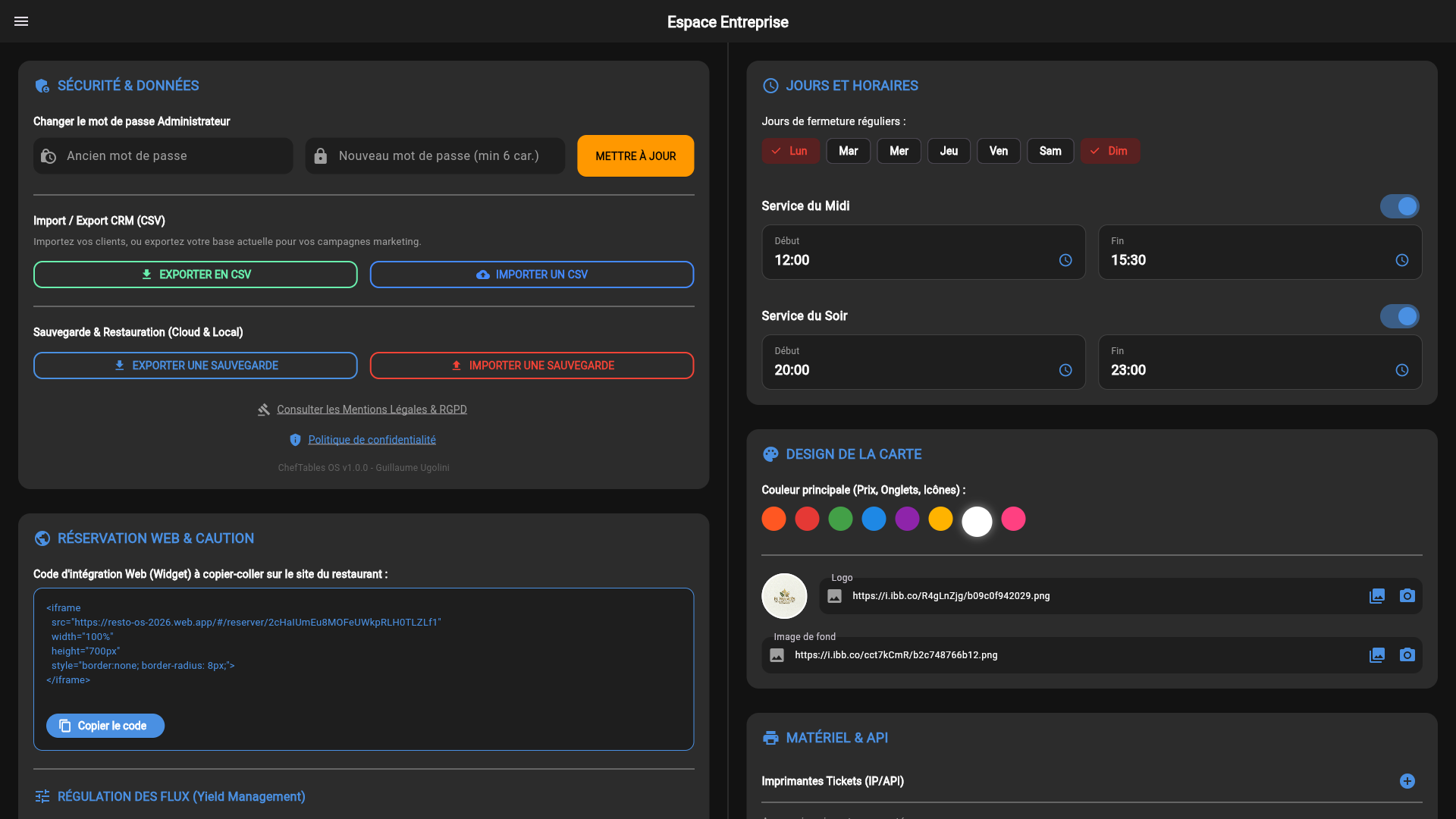This screenshot has height=819, width=1456.
Task: Click the gallery icon in the Logo field
Action: coord(1377,596)
